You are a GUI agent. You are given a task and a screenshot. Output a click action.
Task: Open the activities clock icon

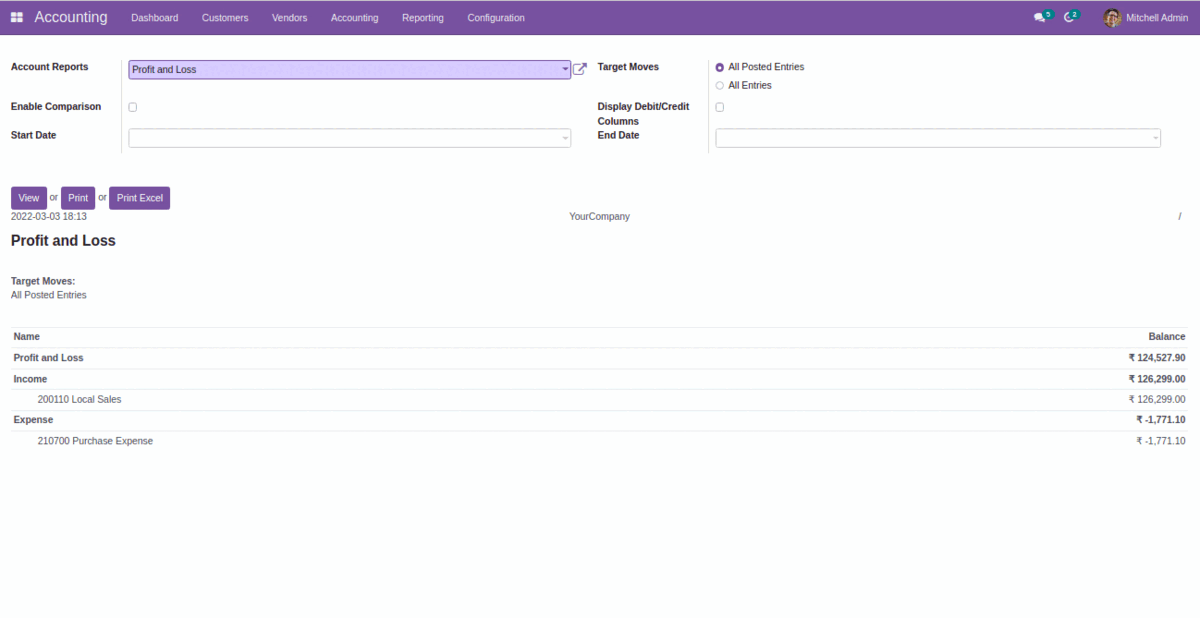1069,17
